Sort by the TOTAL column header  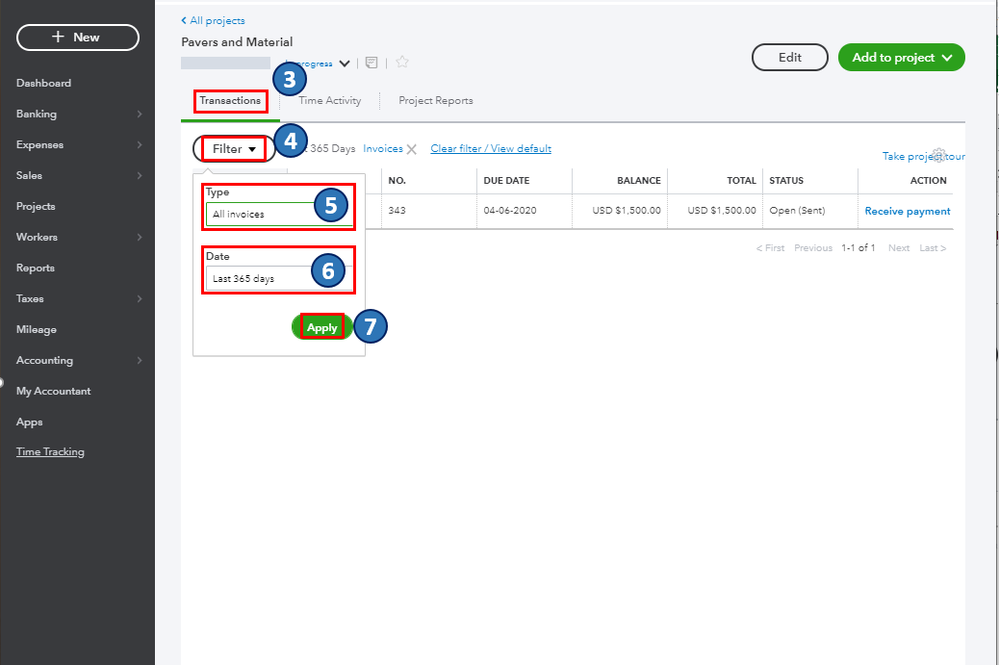point(742,181)
